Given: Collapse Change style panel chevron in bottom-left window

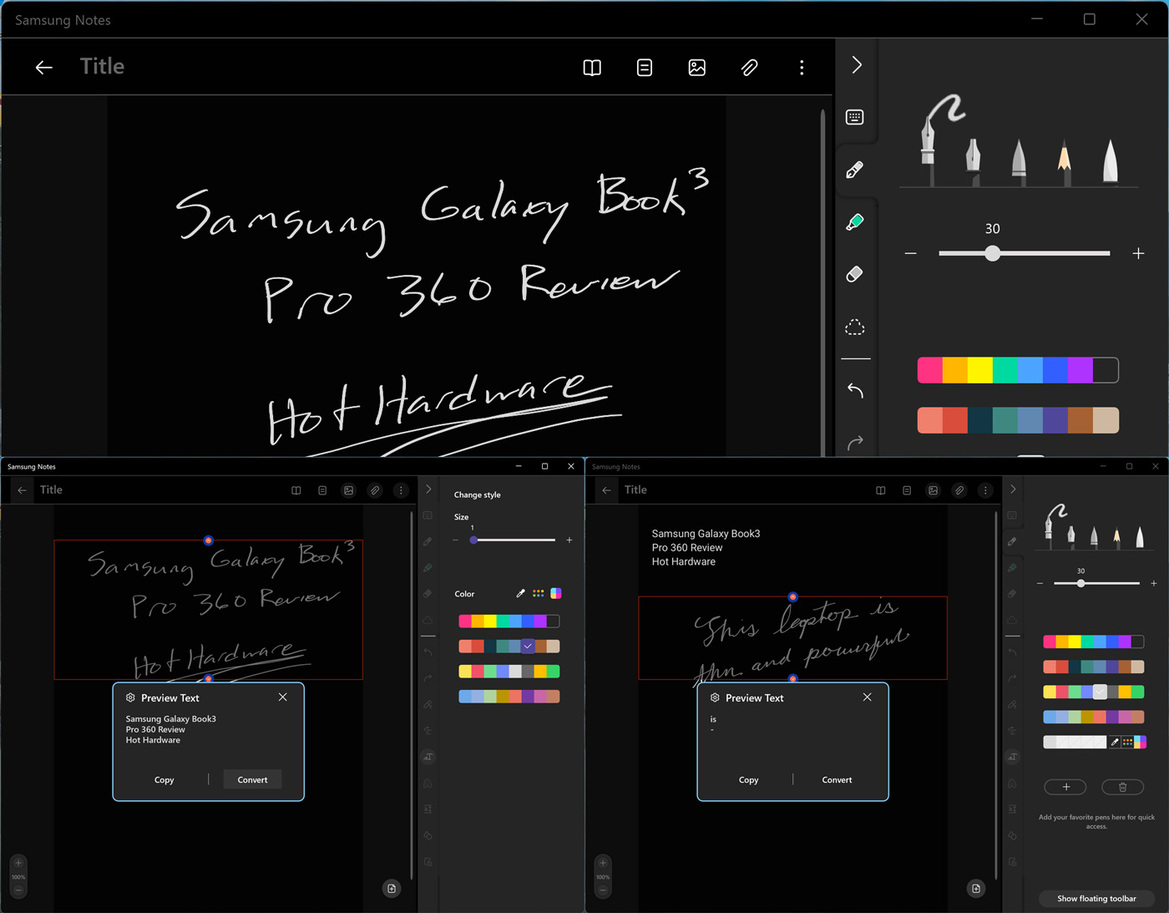Looking at the screenshot, I should [428, 490].
